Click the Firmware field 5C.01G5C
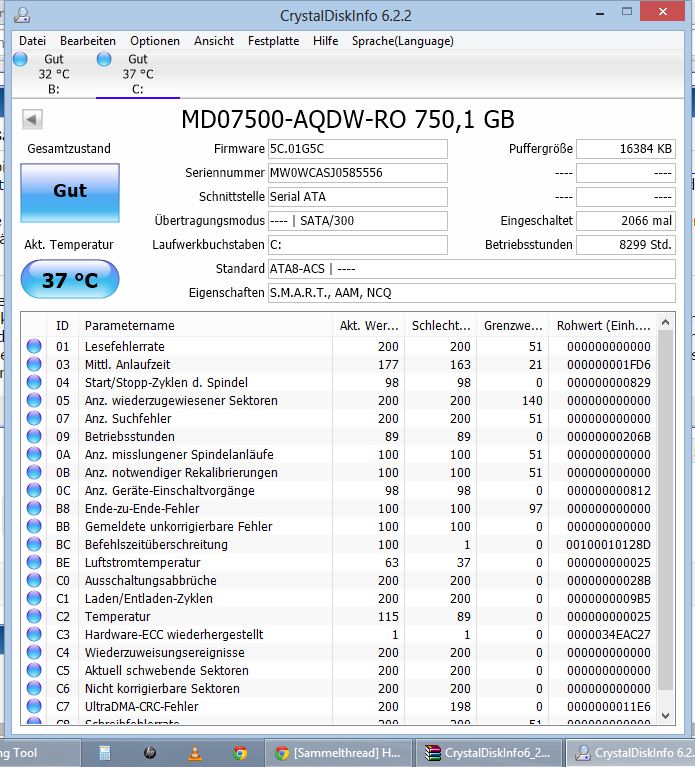The width and height of the screenshot is (695, 767). tap(358, 149)
